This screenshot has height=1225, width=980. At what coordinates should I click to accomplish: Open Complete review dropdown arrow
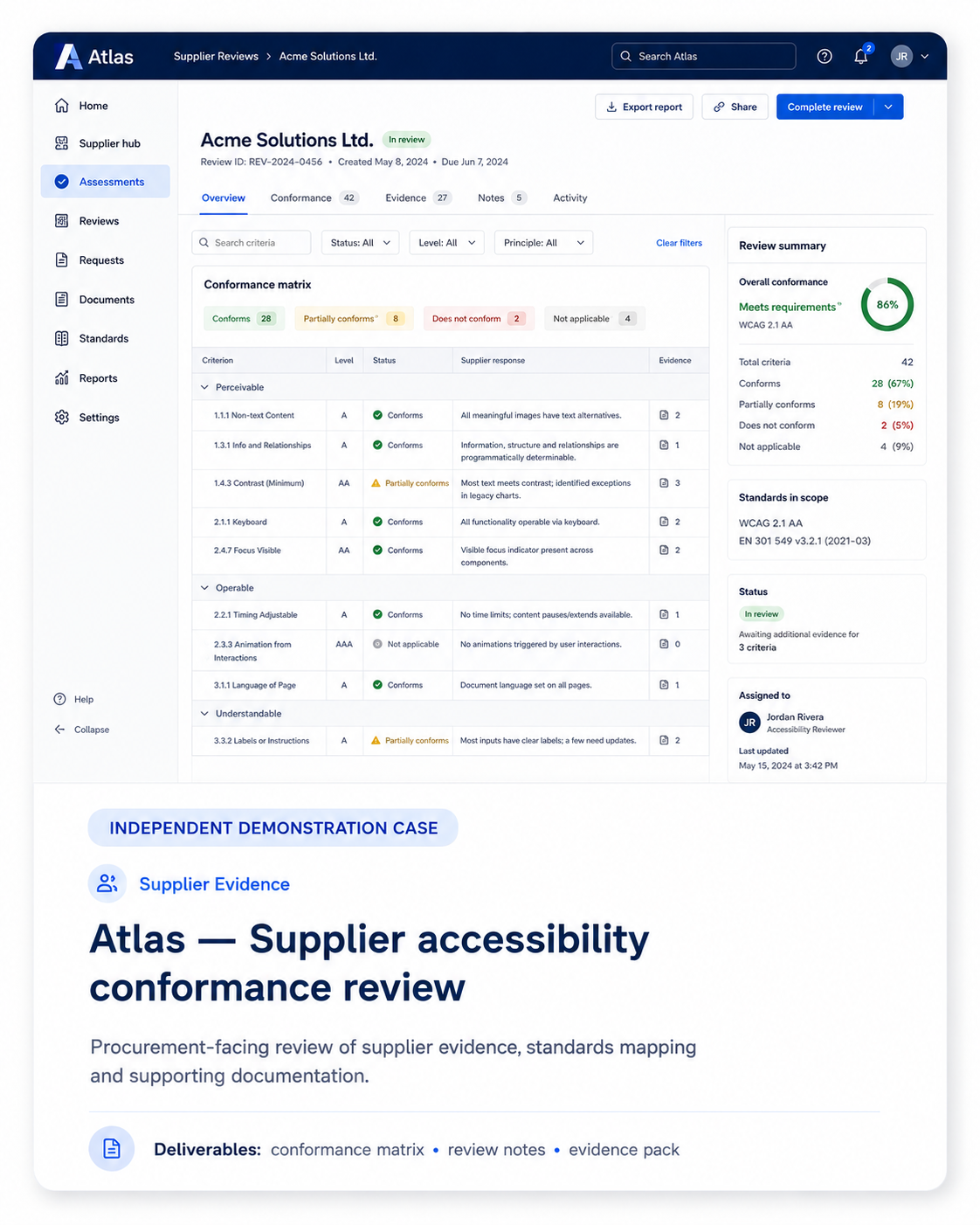[x=888, y=107]
